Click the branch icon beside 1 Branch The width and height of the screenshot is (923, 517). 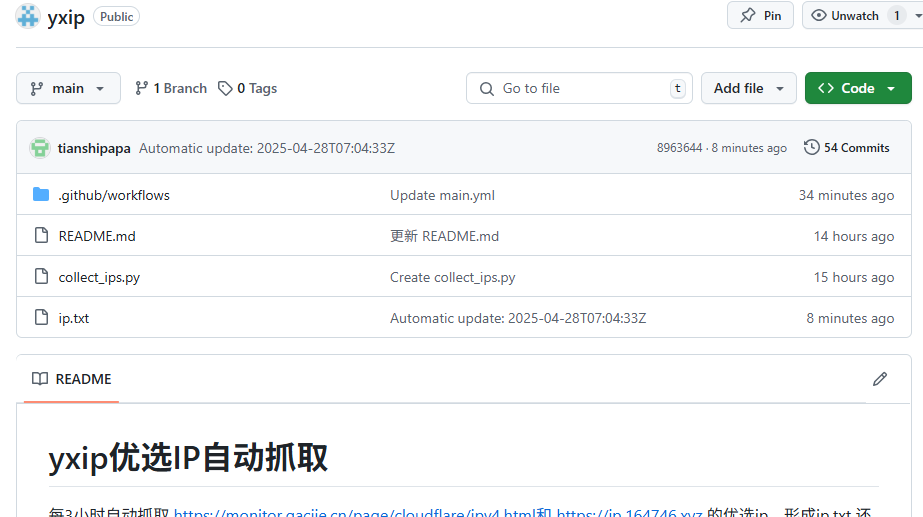[141, 88]
